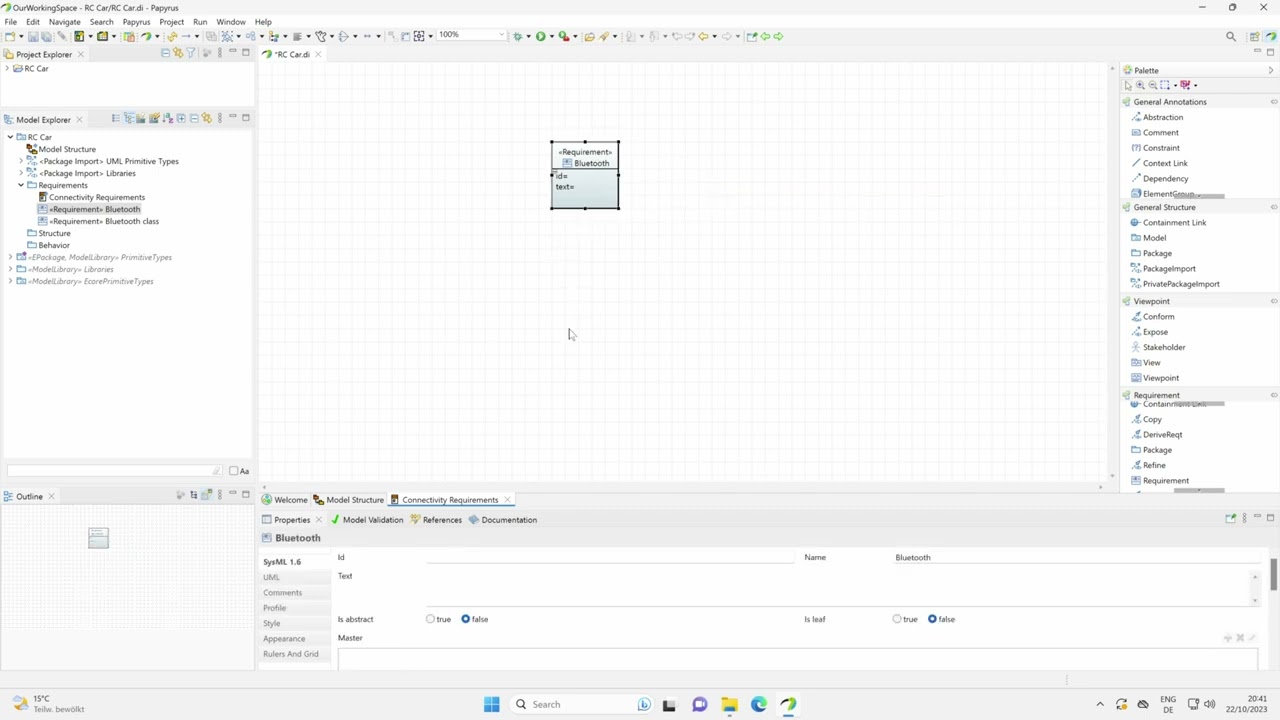Image resolution: width=1280 pixels, height=720 pixels.
Task: Open the zoom percentage dropdown
Action: pyautogui.click(x=500, y=36)
